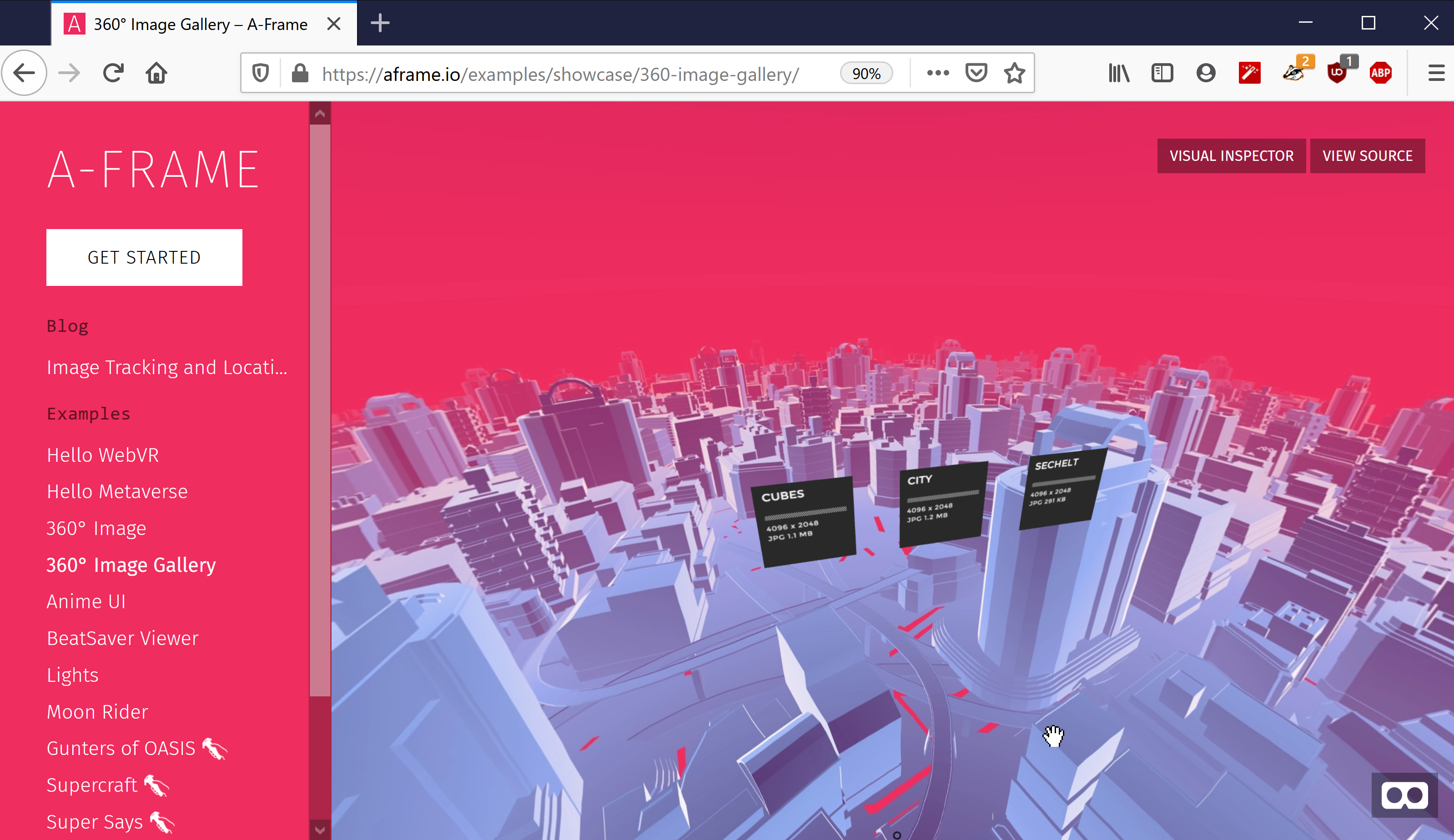Select the 360° Image Gallery tab
The image size is (1454, 840).
coord(203,24)
